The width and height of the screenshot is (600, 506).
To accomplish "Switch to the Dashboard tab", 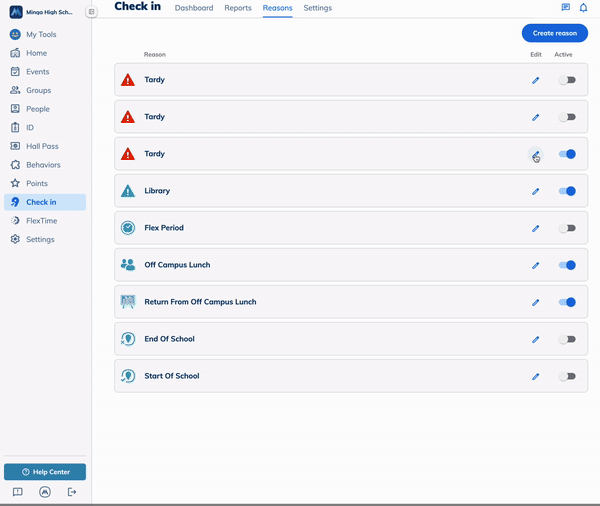I will (194, 8).
